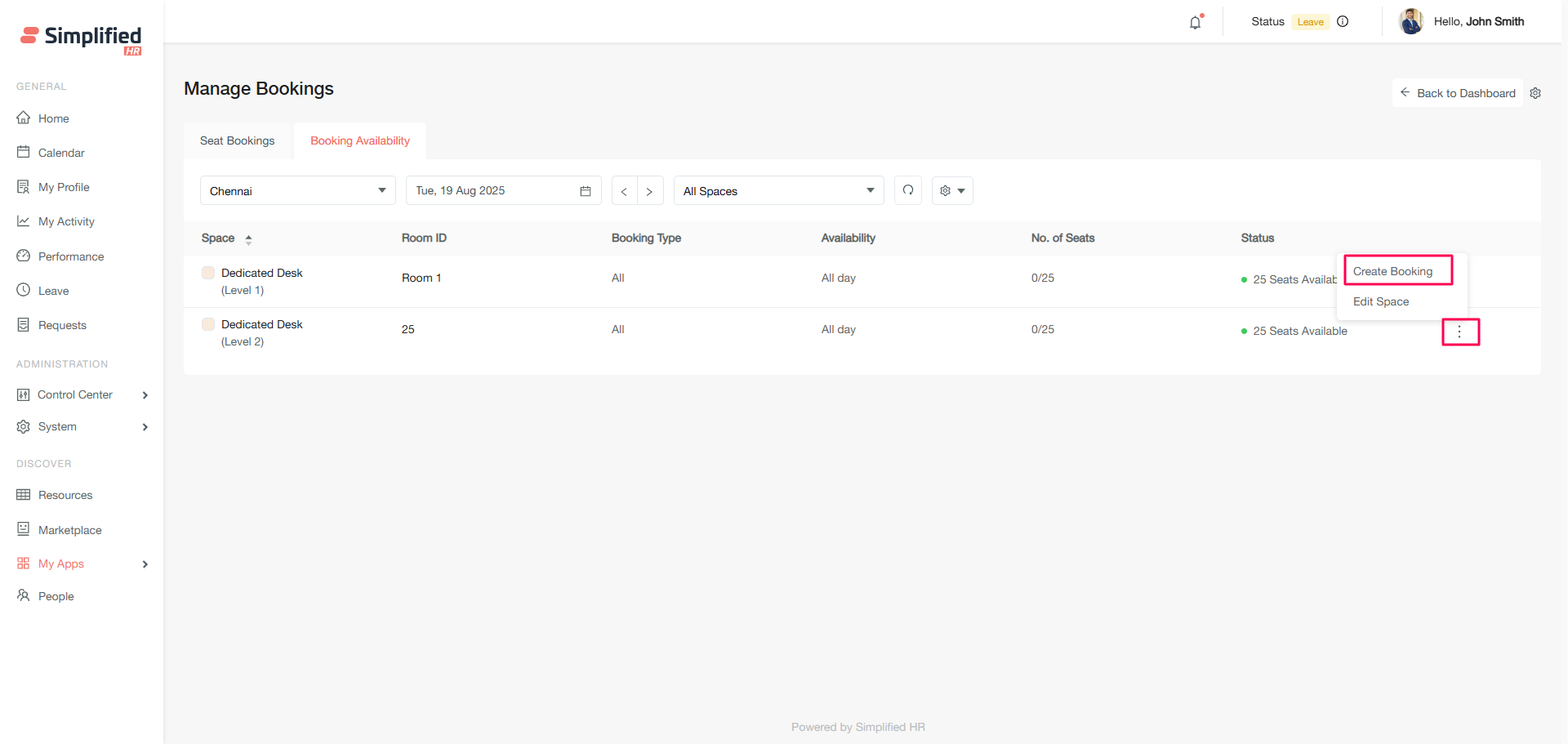Go to next date with right arrow

point(649,191)
